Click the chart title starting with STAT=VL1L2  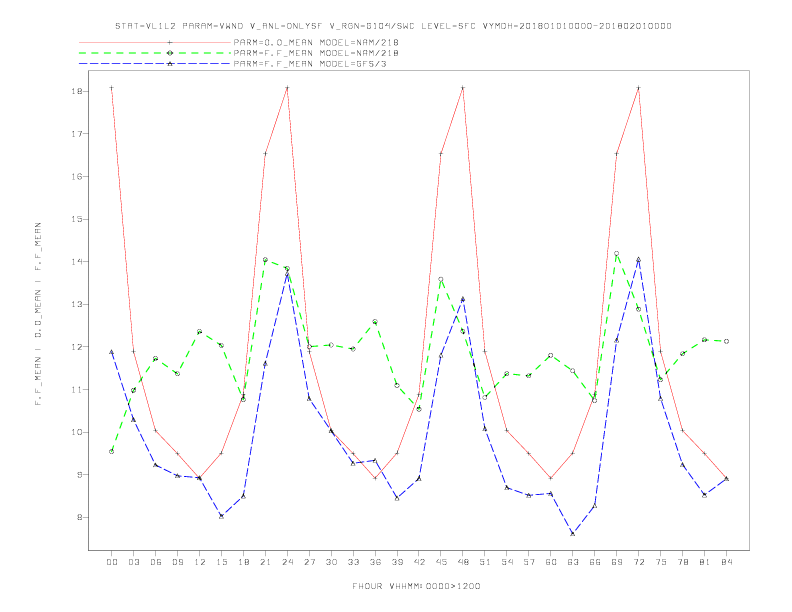click(393, 26)
